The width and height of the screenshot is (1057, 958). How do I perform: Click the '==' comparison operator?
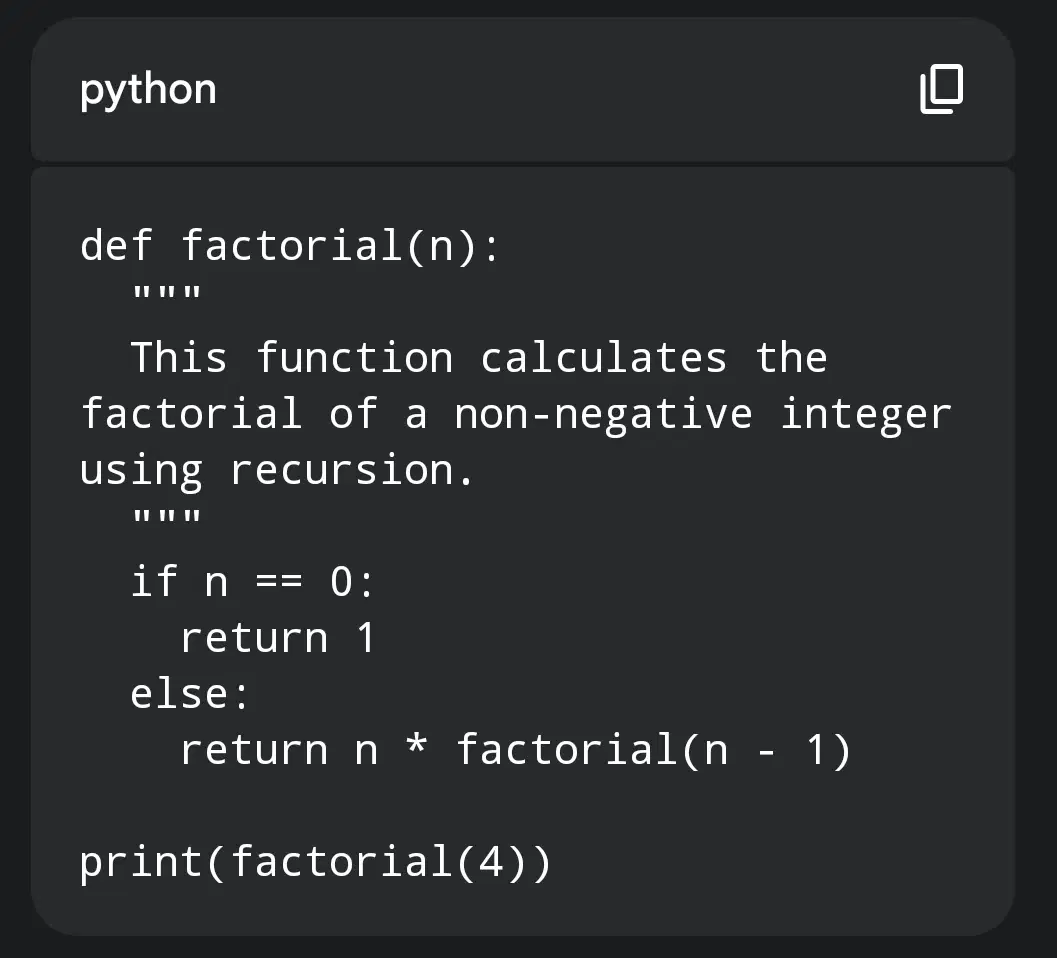point(279,582)
